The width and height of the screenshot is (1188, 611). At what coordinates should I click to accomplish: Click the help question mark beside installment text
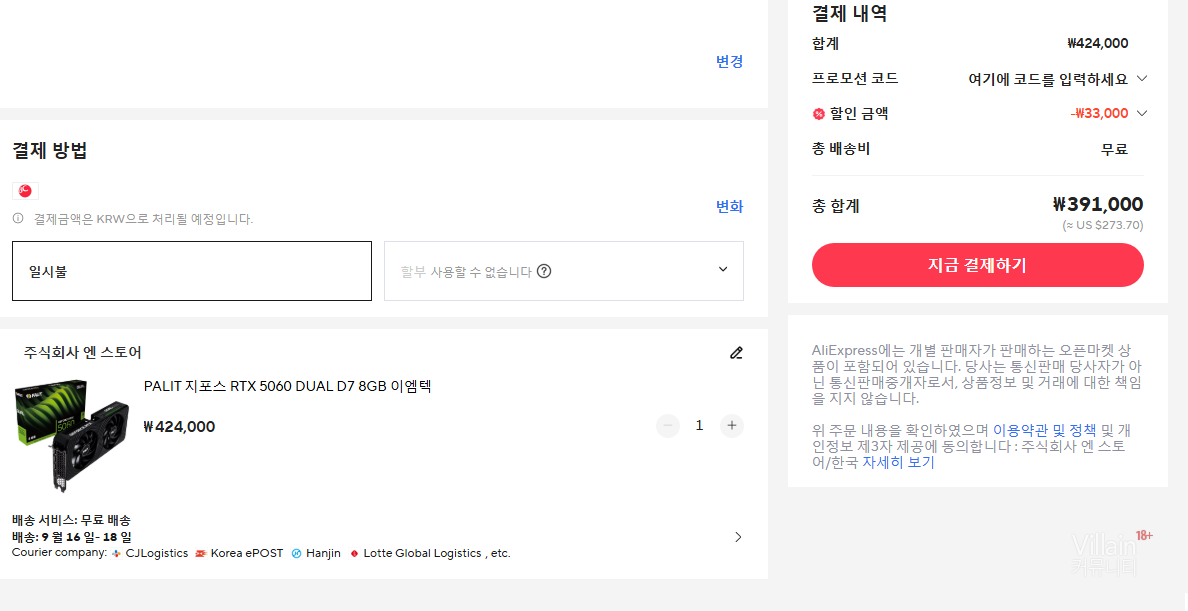[544, 271]
